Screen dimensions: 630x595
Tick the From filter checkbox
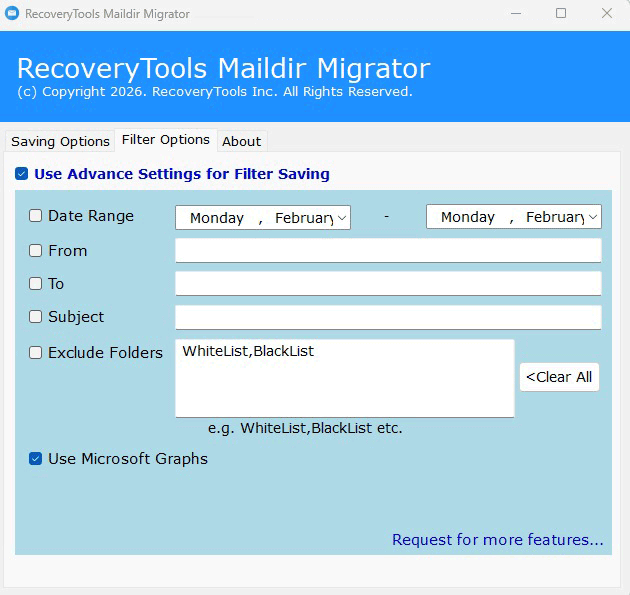pyautogui.click(x=35, y=251)
